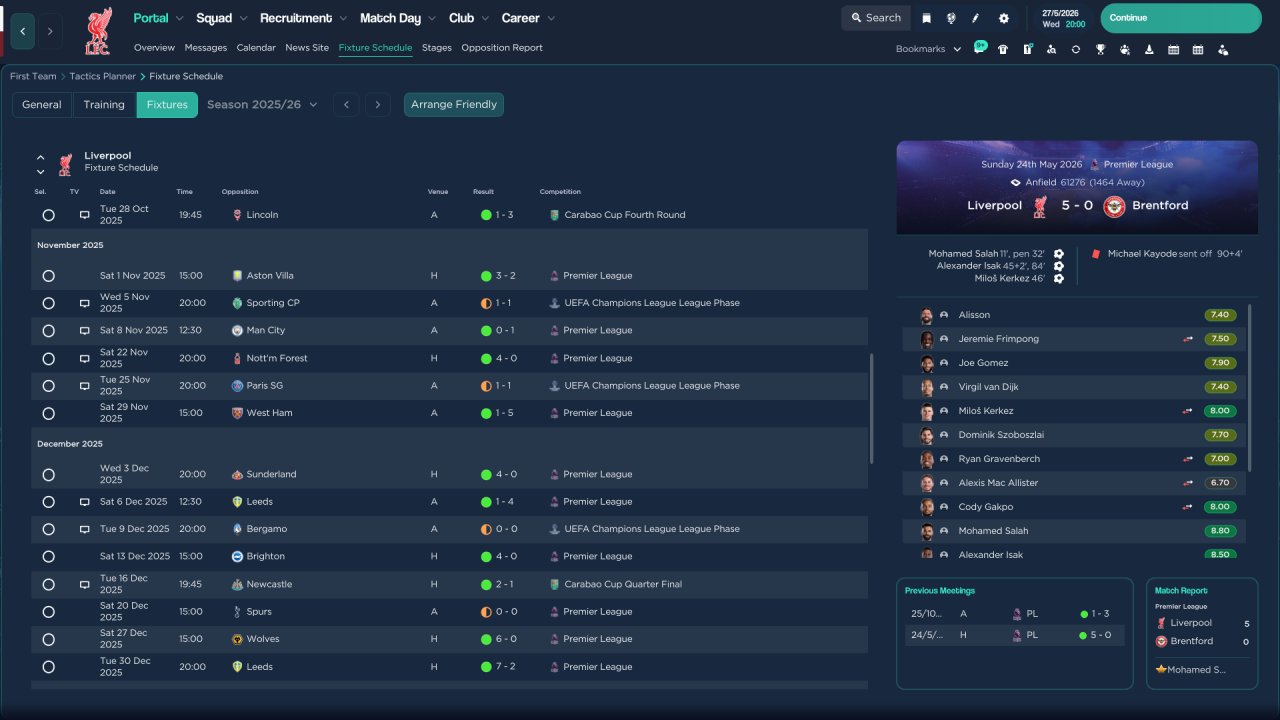Select the Man City fixture radio button
This screenshot has height=720, width=1280.
(x=48, y=331)
